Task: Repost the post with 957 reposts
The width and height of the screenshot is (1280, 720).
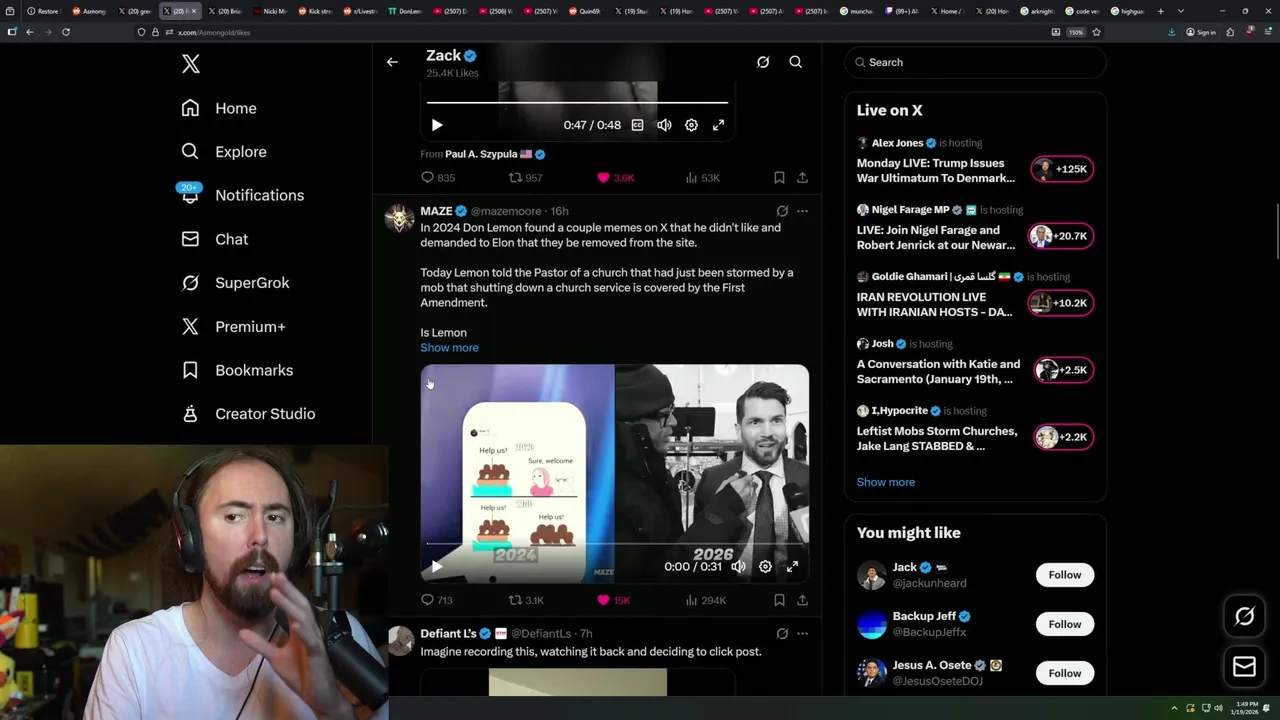Action: click(x=525, y=178)
